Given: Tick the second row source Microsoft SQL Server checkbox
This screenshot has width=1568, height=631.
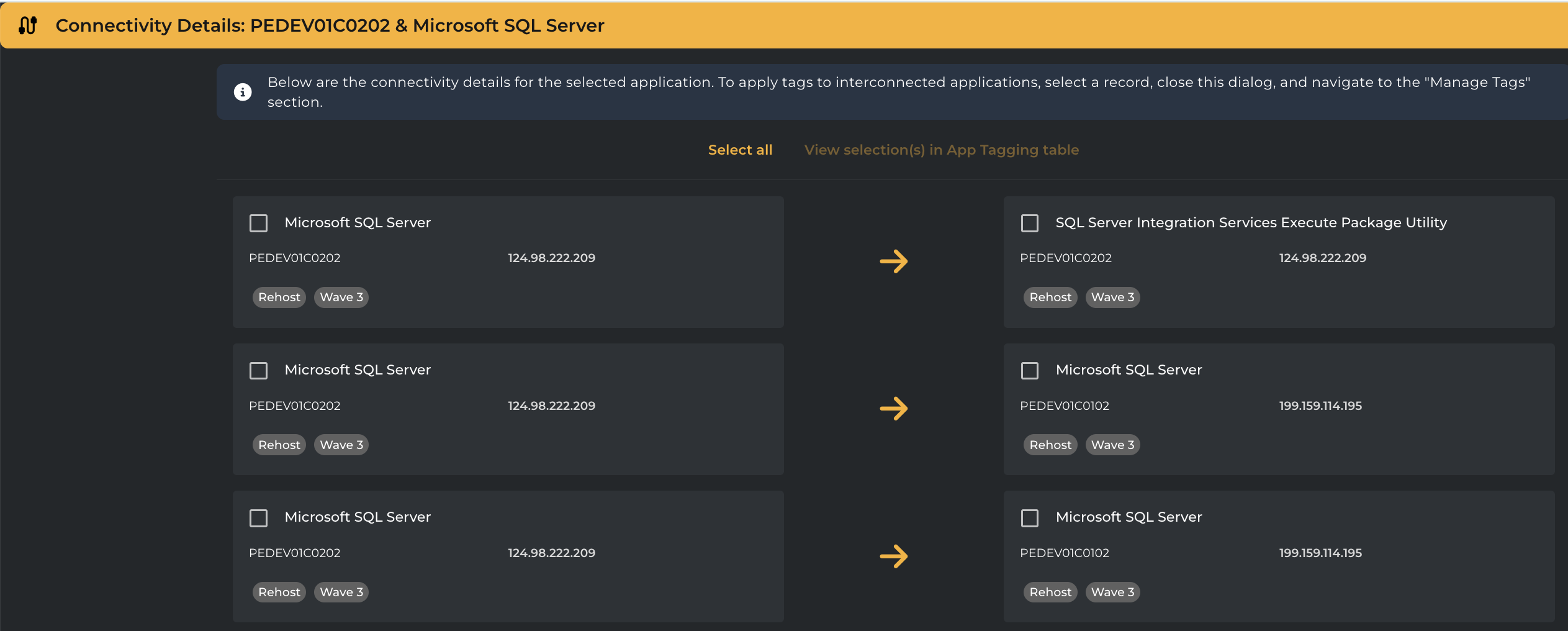Looking at the screenshot, I should [258, 371].
